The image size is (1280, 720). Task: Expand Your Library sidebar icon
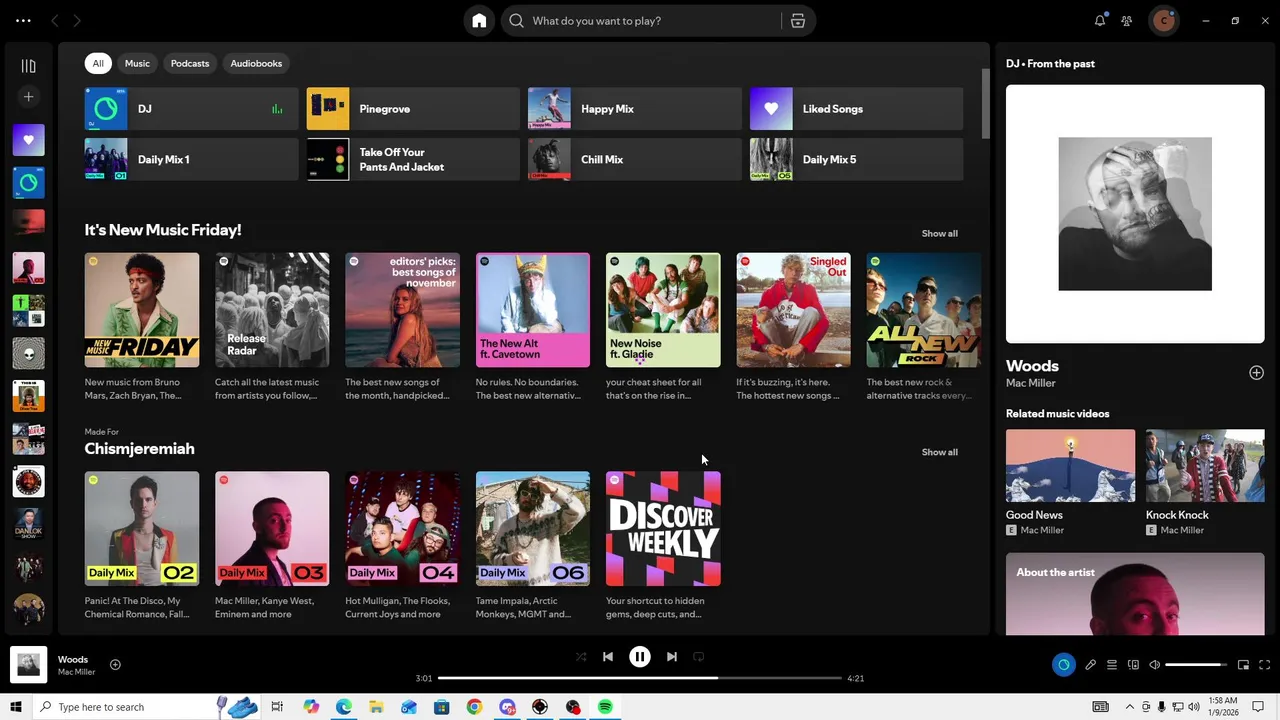pyautogui.click(x=28, y=66)
